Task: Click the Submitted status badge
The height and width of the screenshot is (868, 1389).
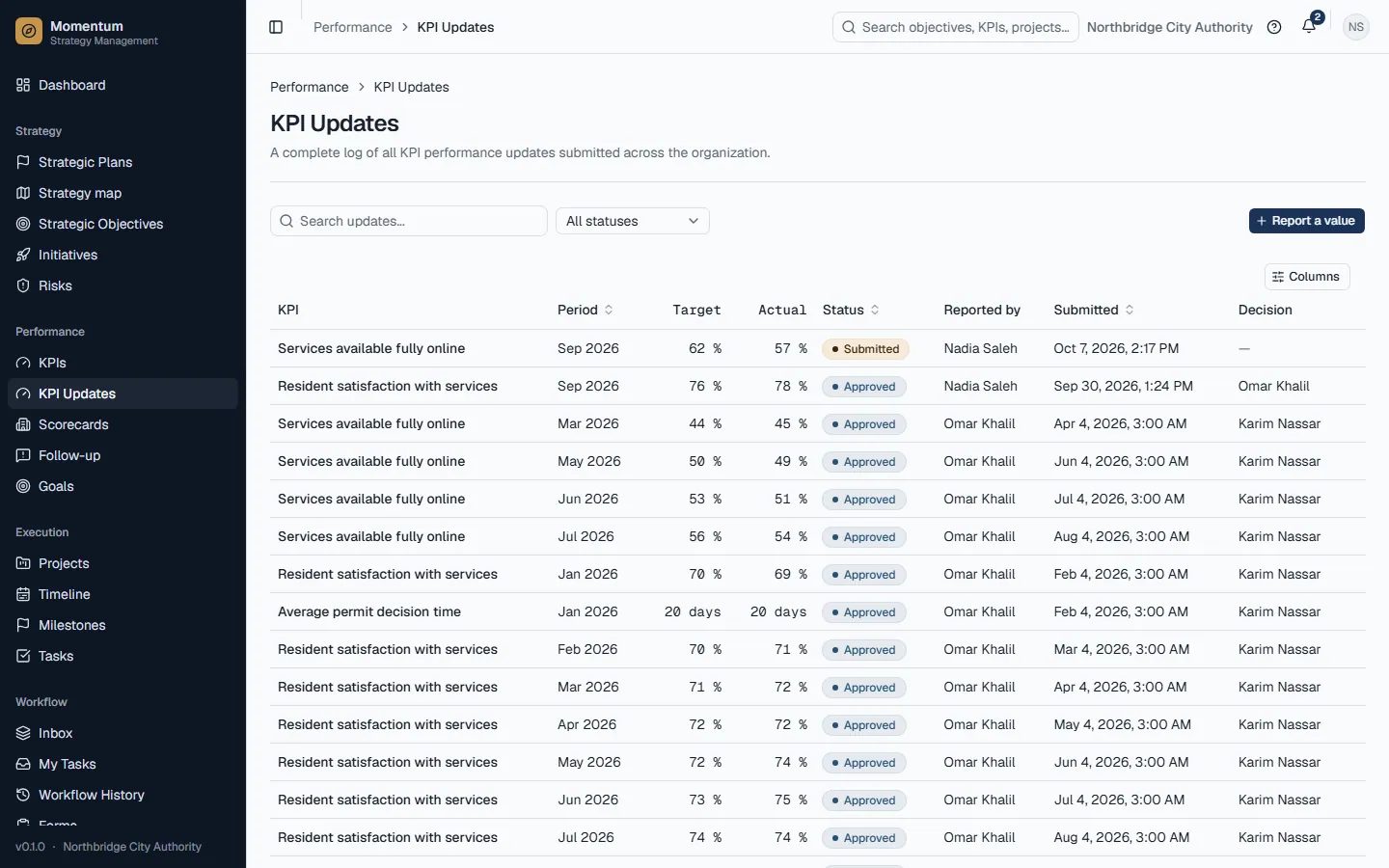Action: (x=865, y=349)
